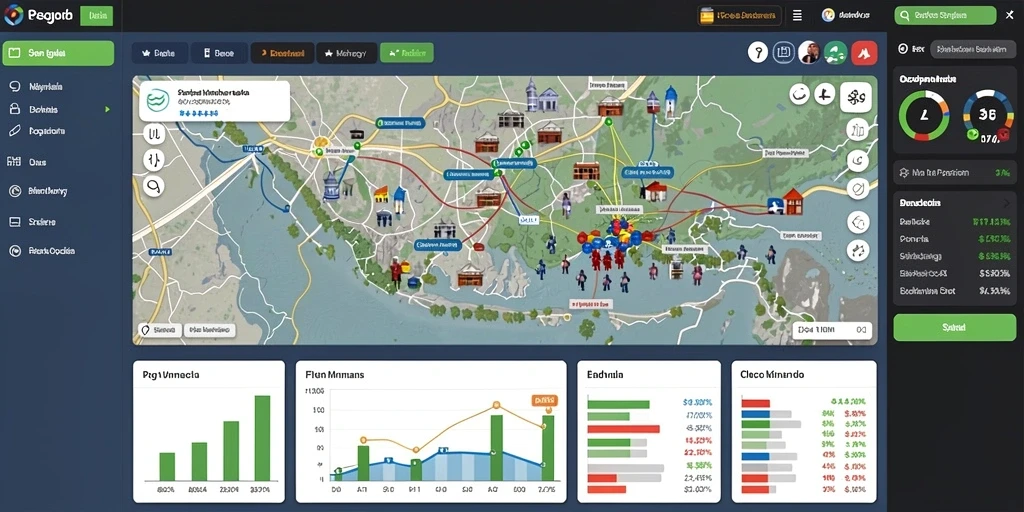Image resolution: width=1024 pixels, height=512 pixels.
Task: Click the crosshair plus button on the map
Action: click(825, 95)
